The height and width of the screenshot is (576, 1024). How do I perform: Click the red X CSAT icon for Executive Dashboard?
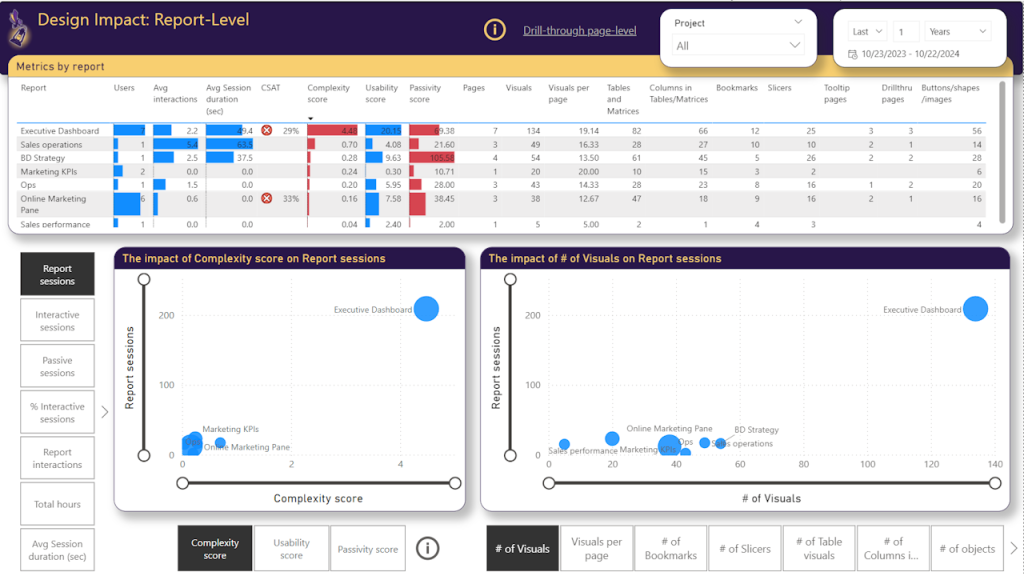point(267,131)
